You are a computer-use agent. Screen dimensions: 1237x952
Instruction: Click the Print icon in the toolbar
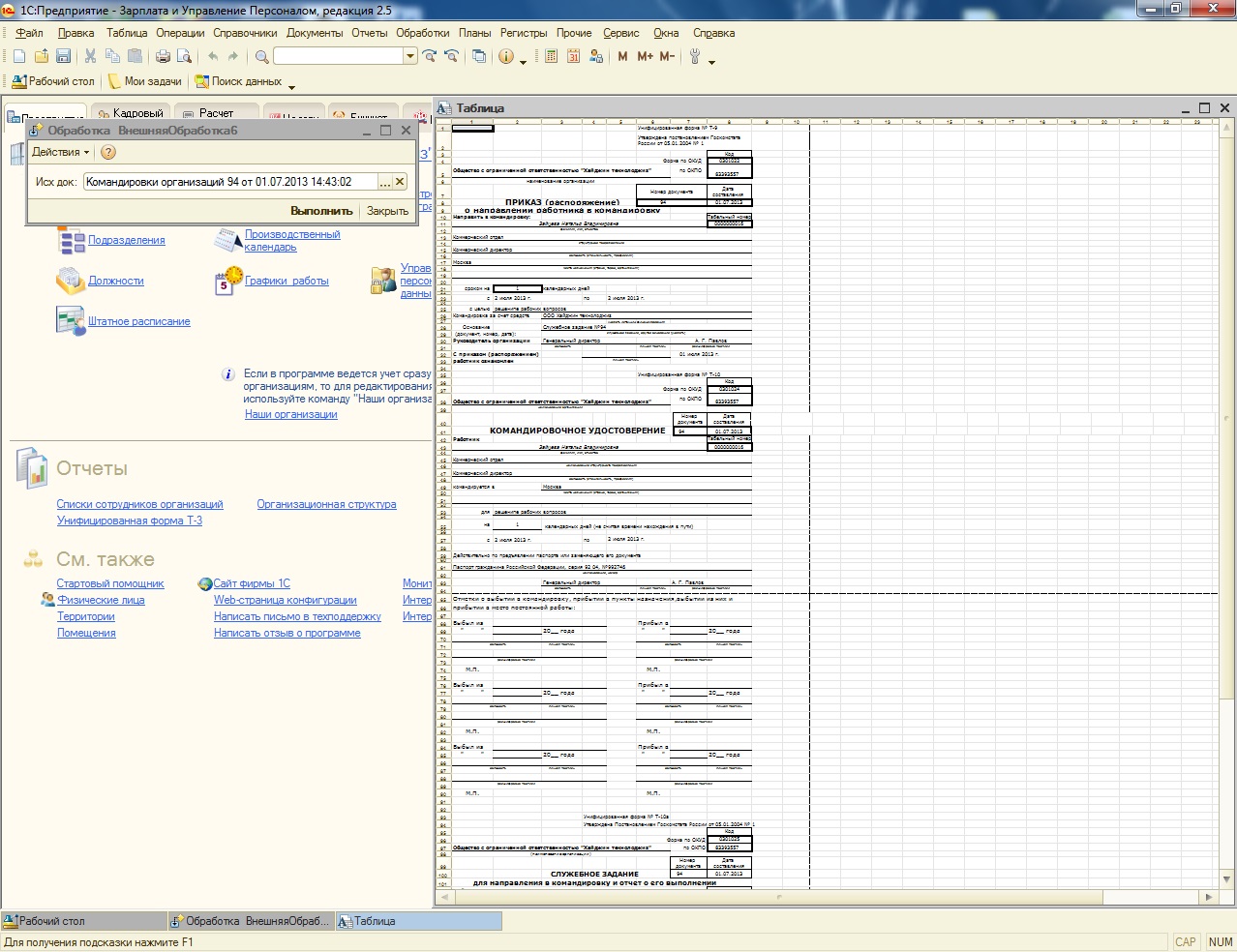(163, 56)
